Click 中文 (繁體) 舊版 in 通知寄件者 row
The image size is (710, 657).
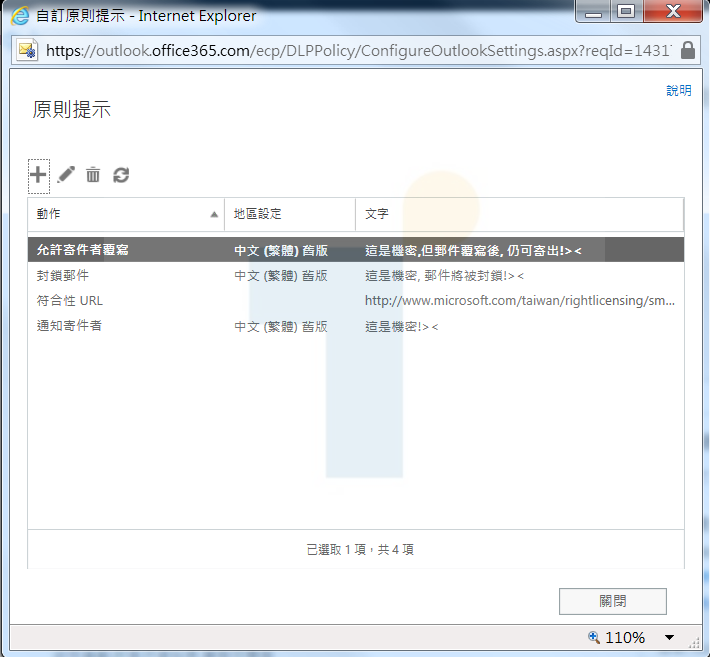281,326
